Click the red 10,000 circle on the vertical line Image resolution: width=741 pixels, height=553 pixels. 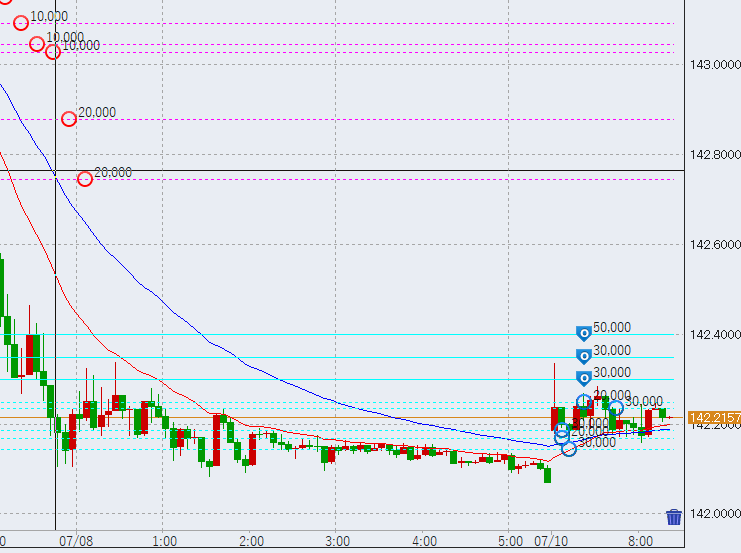[53, 52]
